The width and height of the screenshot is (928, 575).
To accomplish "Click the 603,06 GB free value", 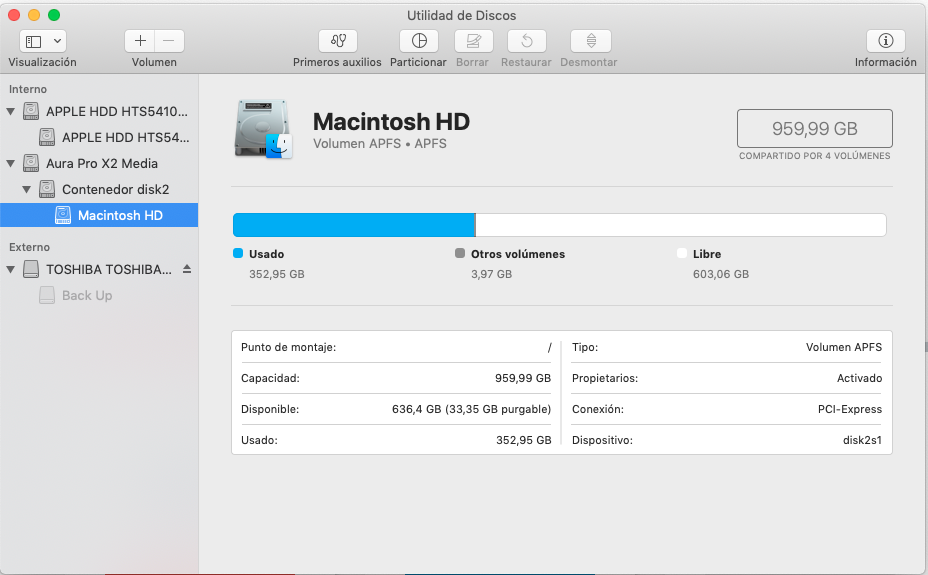I will [721, 274].
